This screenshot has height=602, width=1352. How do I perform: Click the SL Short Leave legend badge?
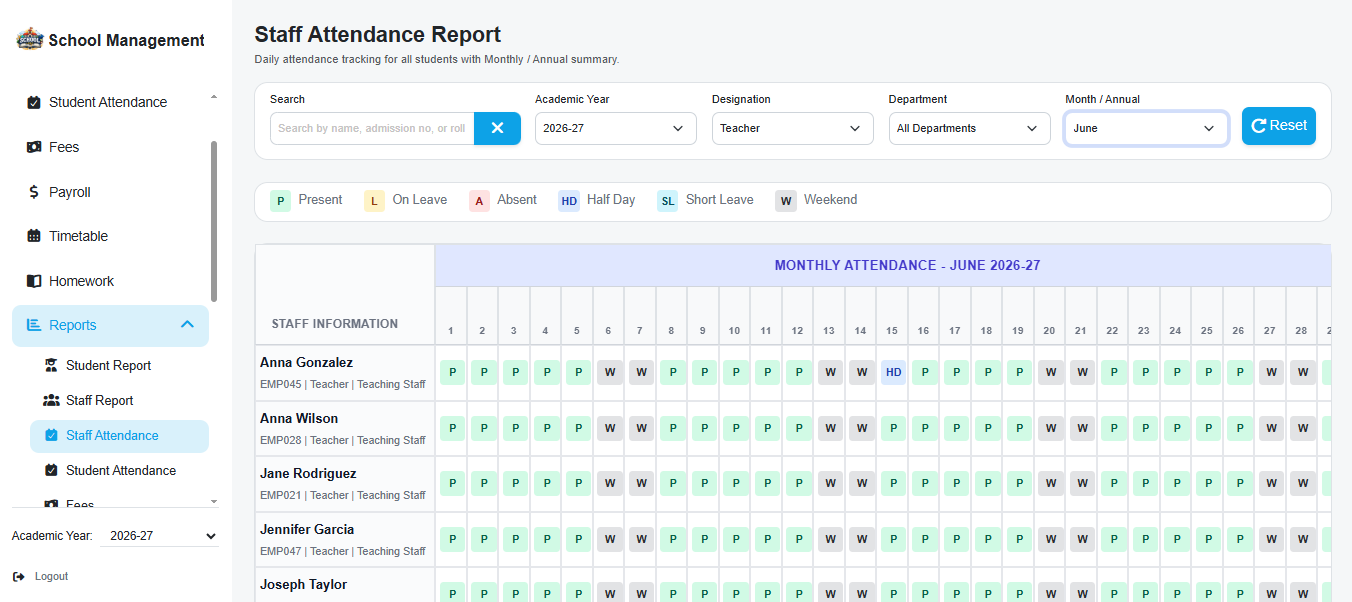point(667,201)
